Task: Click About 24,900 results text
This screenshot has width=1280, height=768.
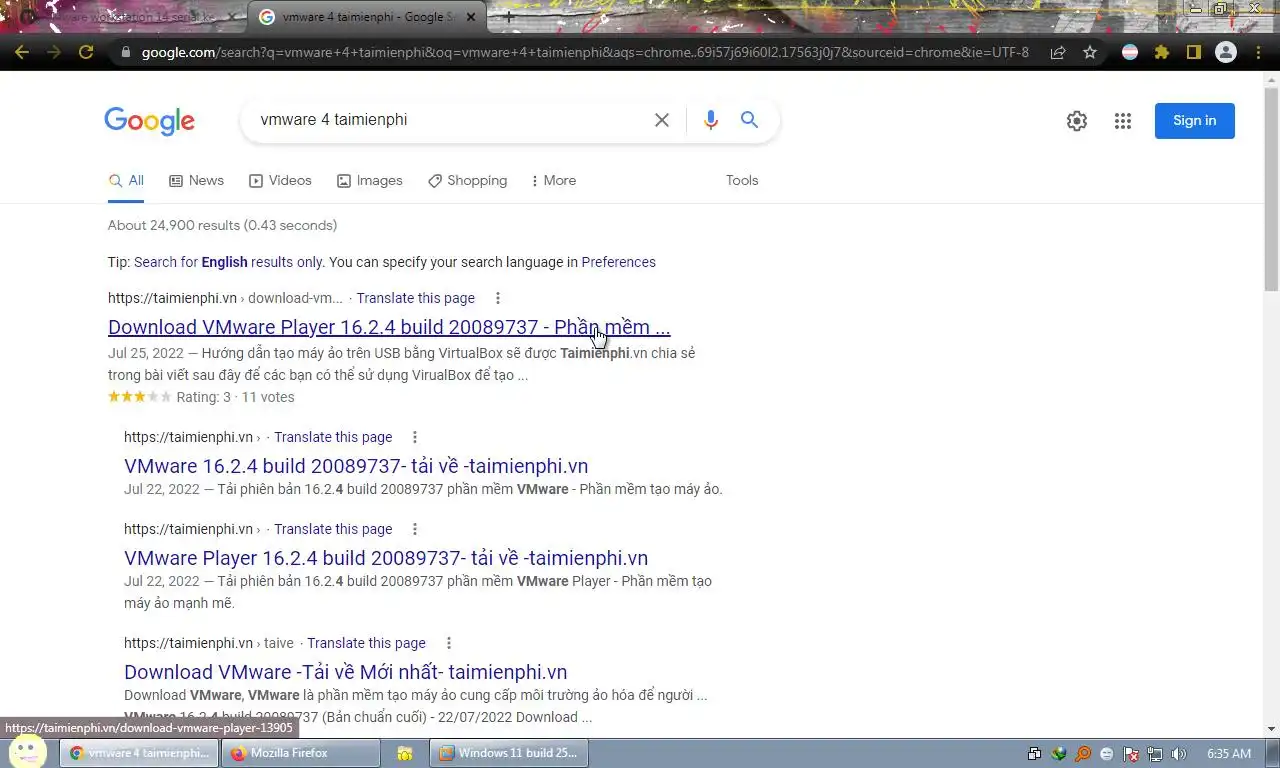Action: point(222,225)
